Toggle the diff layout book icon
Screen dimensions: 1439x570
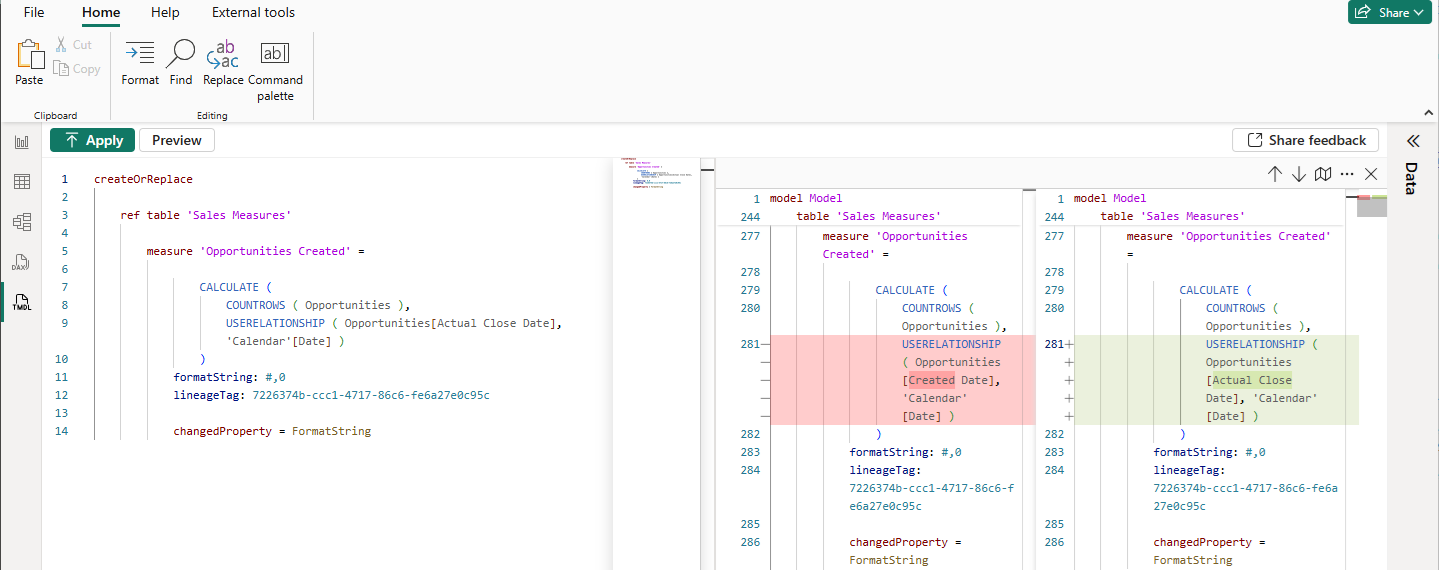[1323, 174]
